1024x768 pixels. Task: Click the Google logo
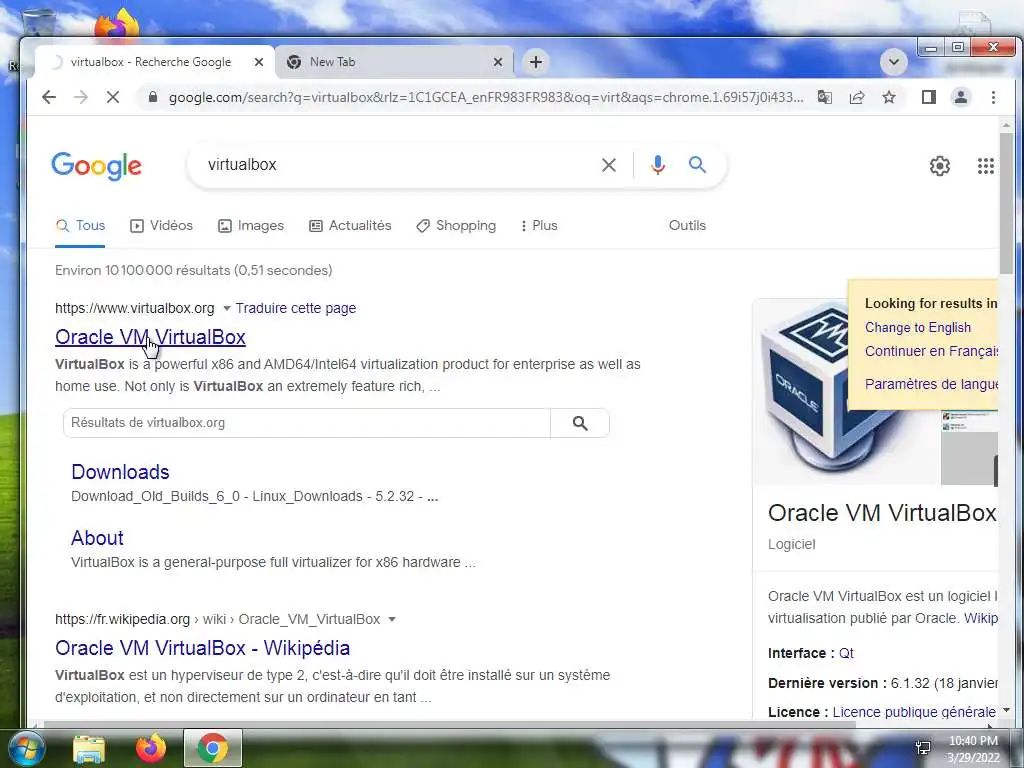[x=97, y=166]
